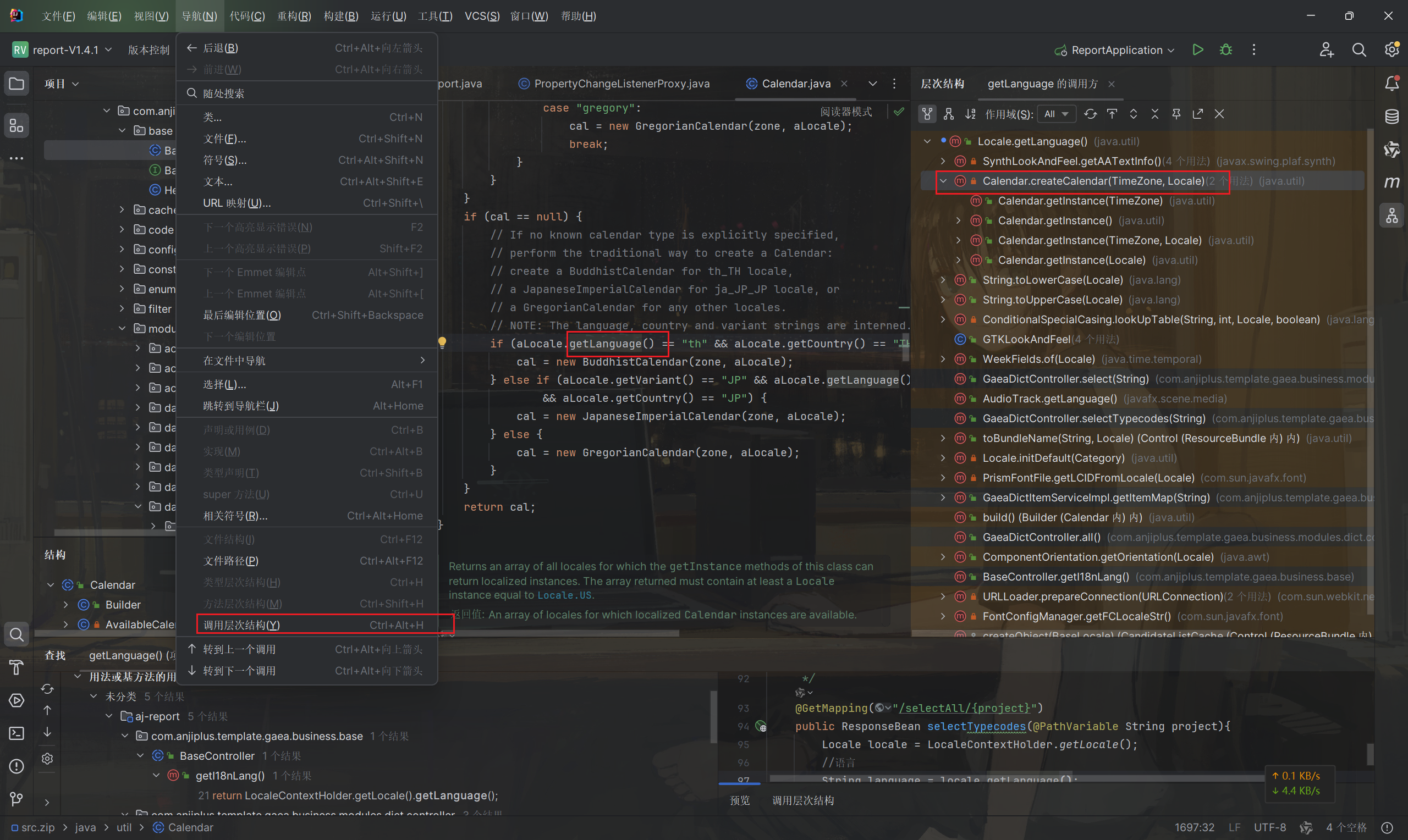Pin the hierarchy tab
Image resolution: width=1408 pixels, height=840 pixels.
click(1176, 114)
